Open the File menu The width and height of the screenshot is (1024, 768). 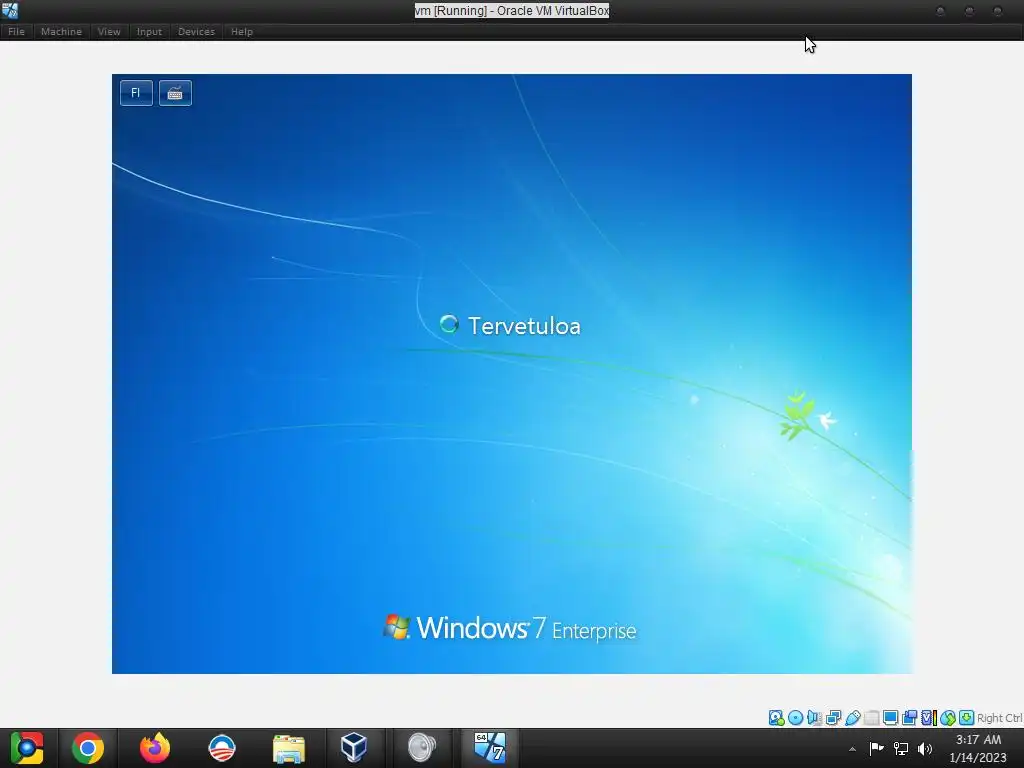[16, 31]
